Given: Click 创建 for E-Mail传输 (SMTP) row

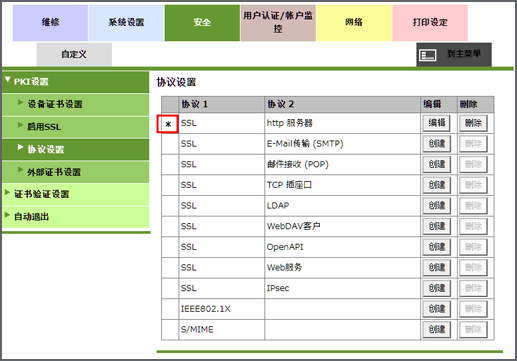Looking at the screenshot, I should click(x=437, y=144).
